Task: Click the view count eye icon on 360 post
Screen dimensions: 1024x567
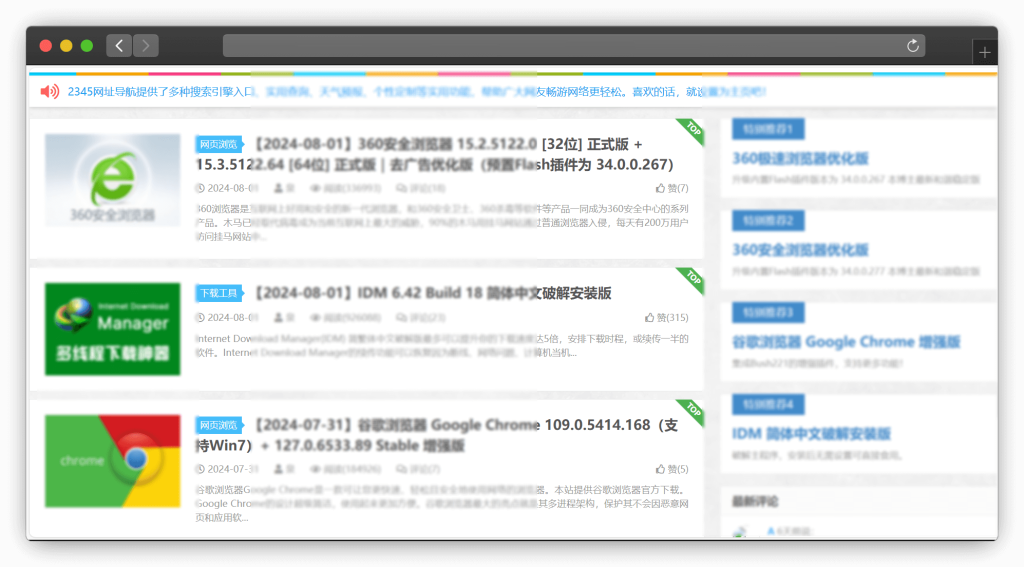Action: [315, 188]
